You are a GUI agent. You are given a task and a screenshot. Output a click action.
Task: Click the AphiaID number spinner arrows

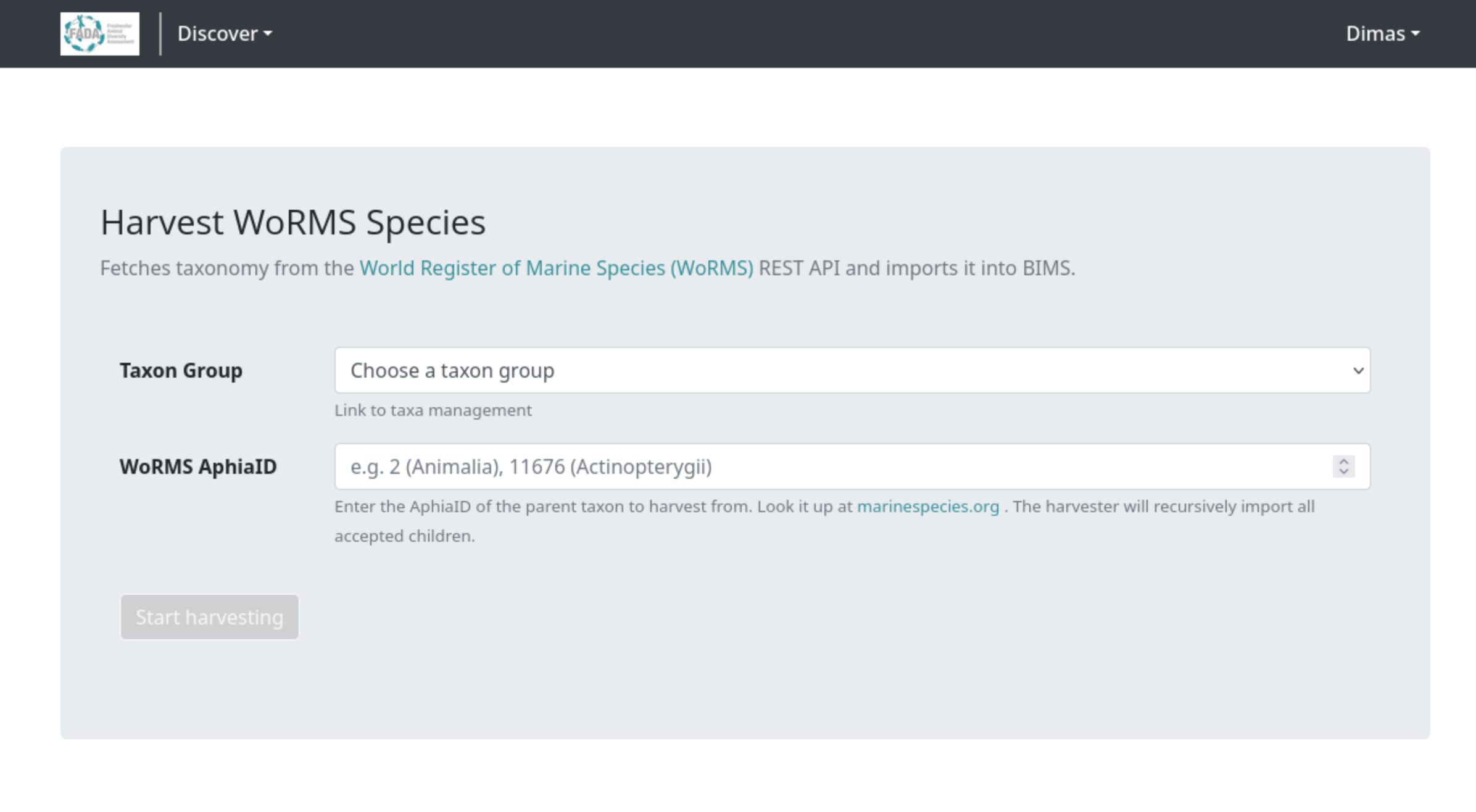pyautogui.click(x=1343, y=466)
